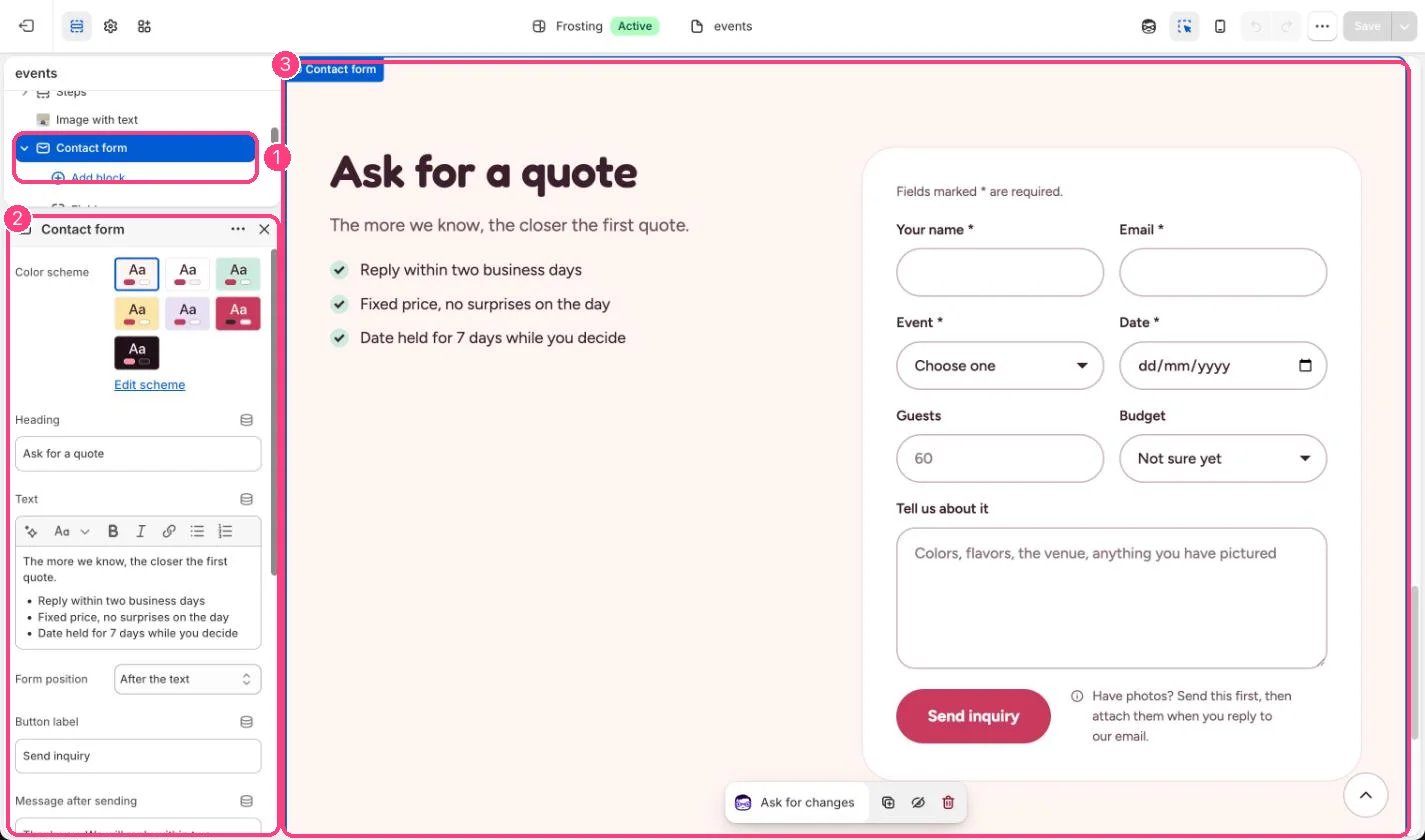1425x840 pixels.
Task: Select the crimson color scheme swatch
Action: click(238, 313)
